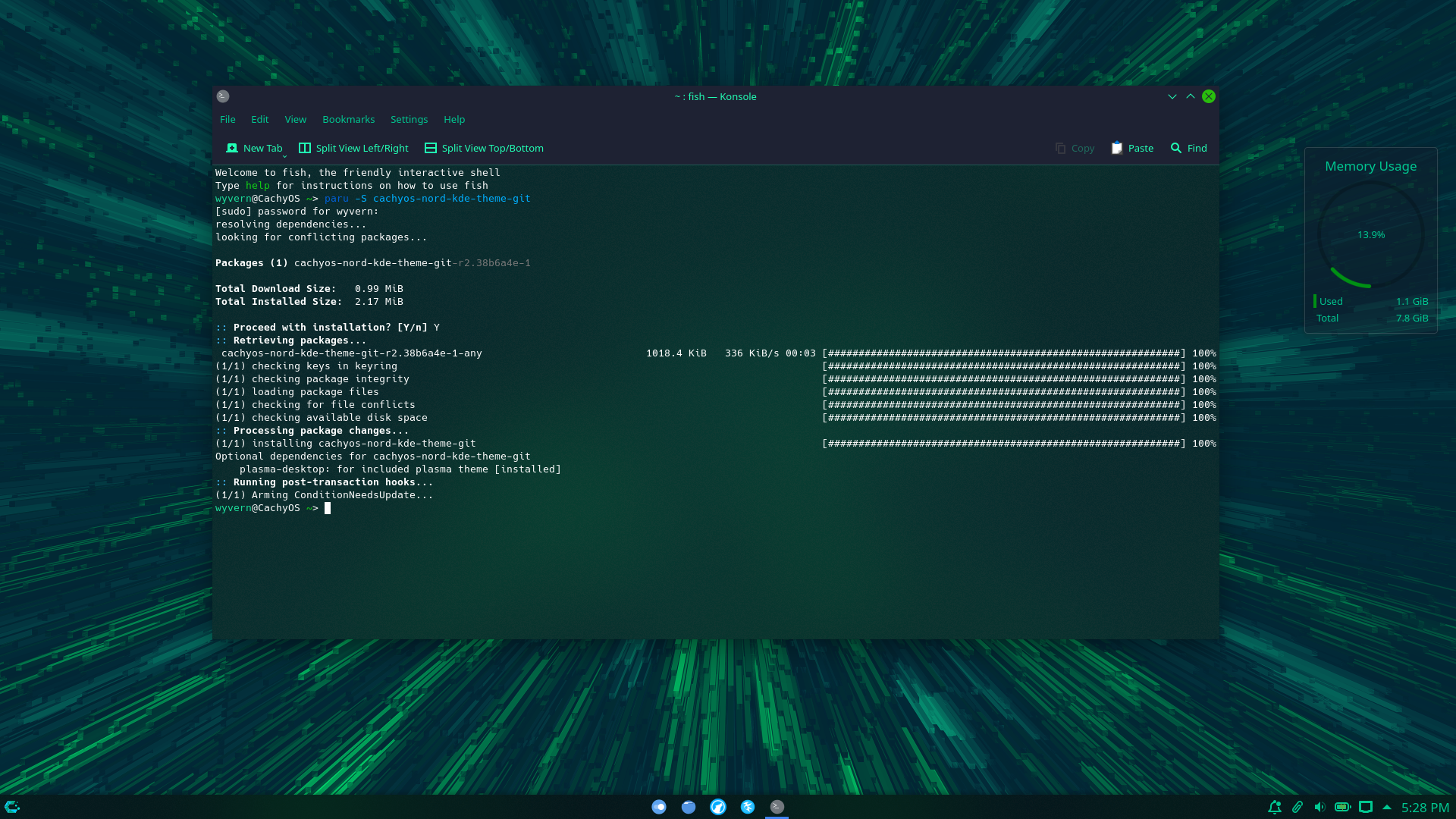The height and width of the screenshot is (819, 1456).
Task: Click the Copy button in the toolbar
Action: (1075, 148)
